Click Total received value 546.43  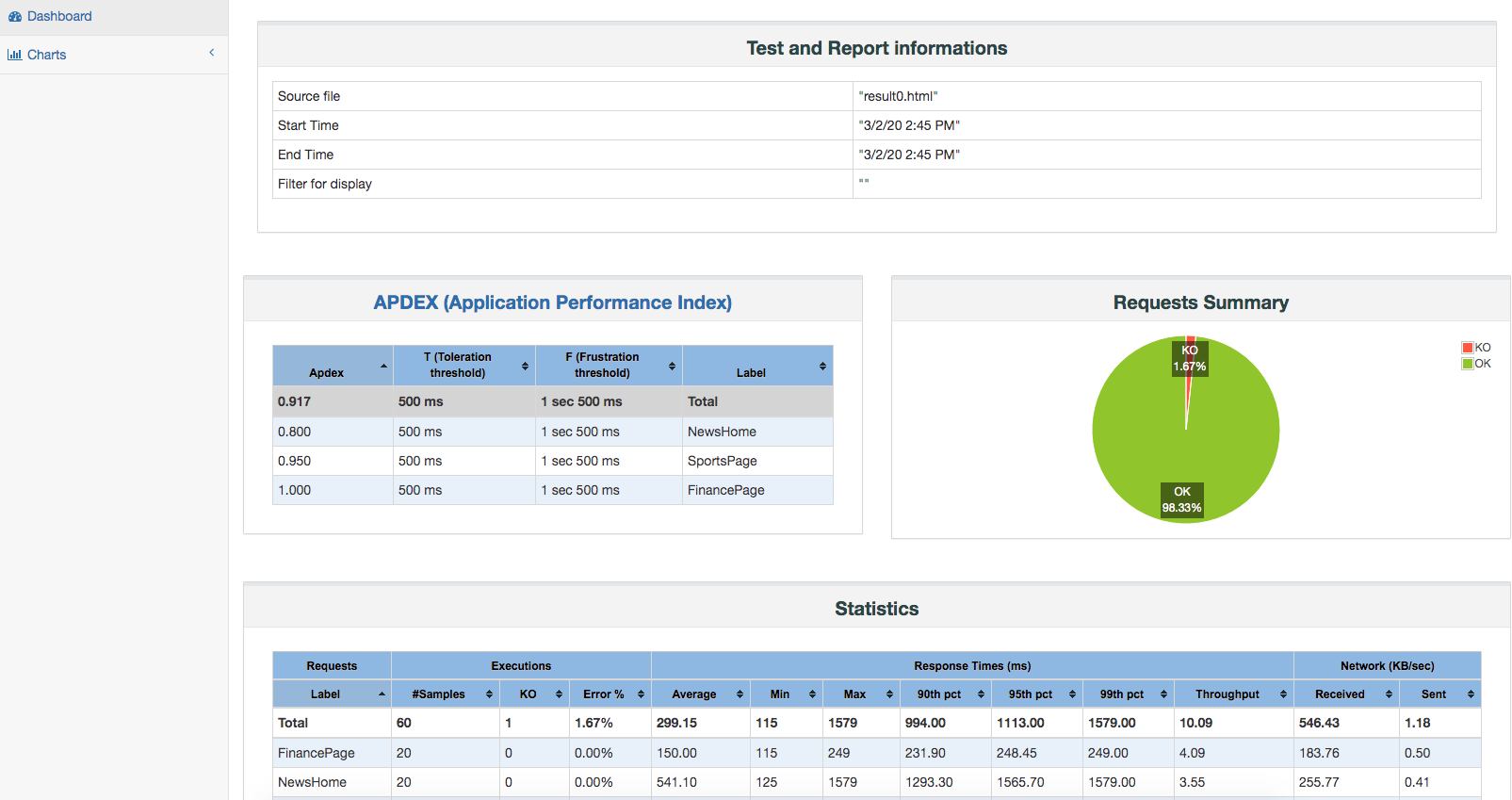1319,723
